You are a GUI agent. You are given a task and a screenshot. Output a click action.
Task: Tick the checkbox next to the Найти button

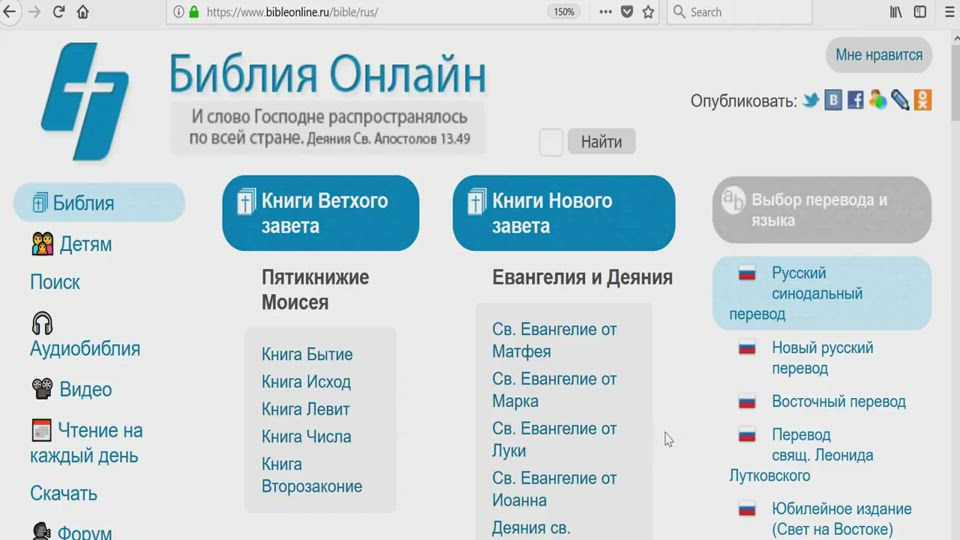coord(551,142)
